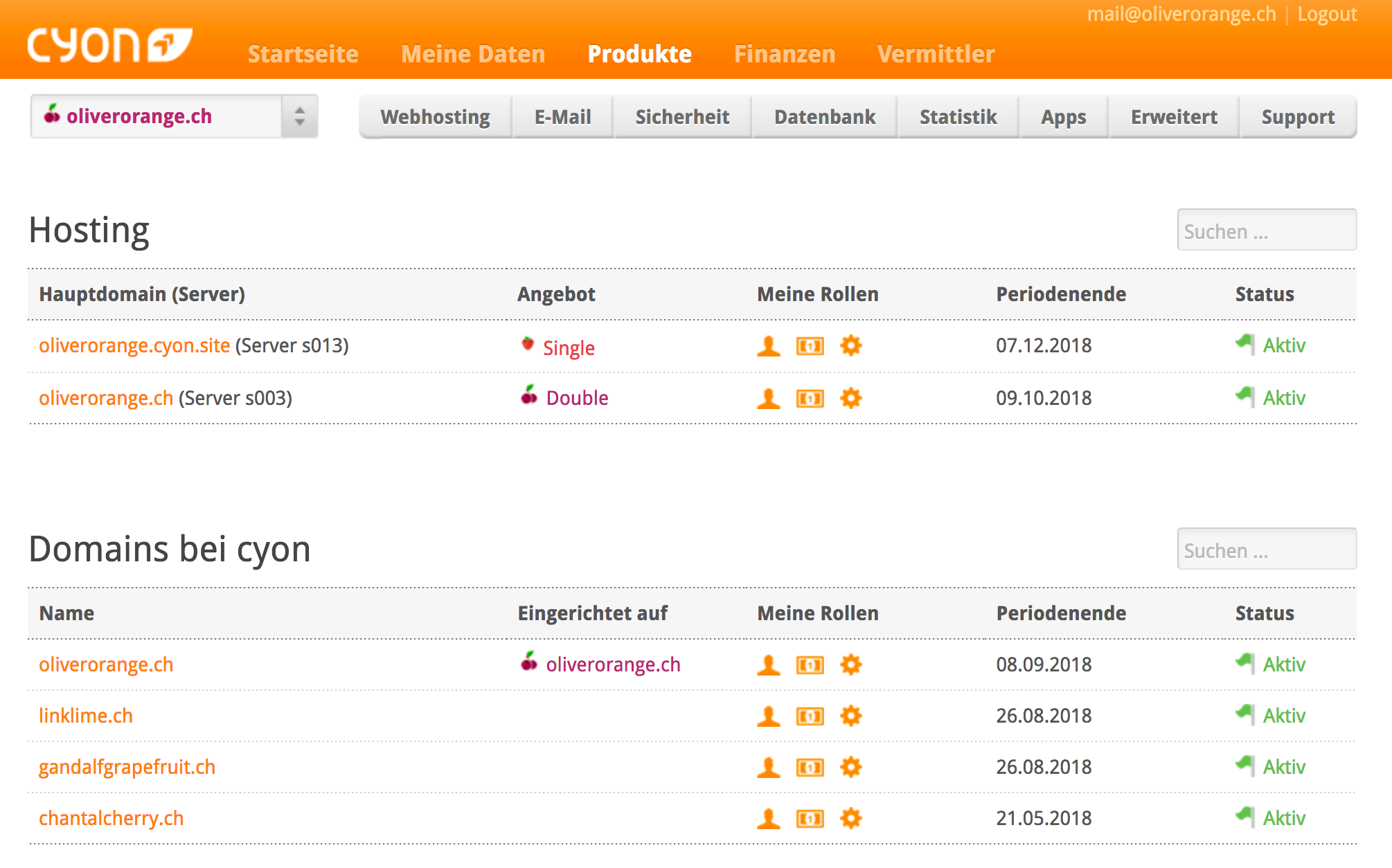Click gear role icon for oliverorange.cyon.site hosting

coord(850,345)
